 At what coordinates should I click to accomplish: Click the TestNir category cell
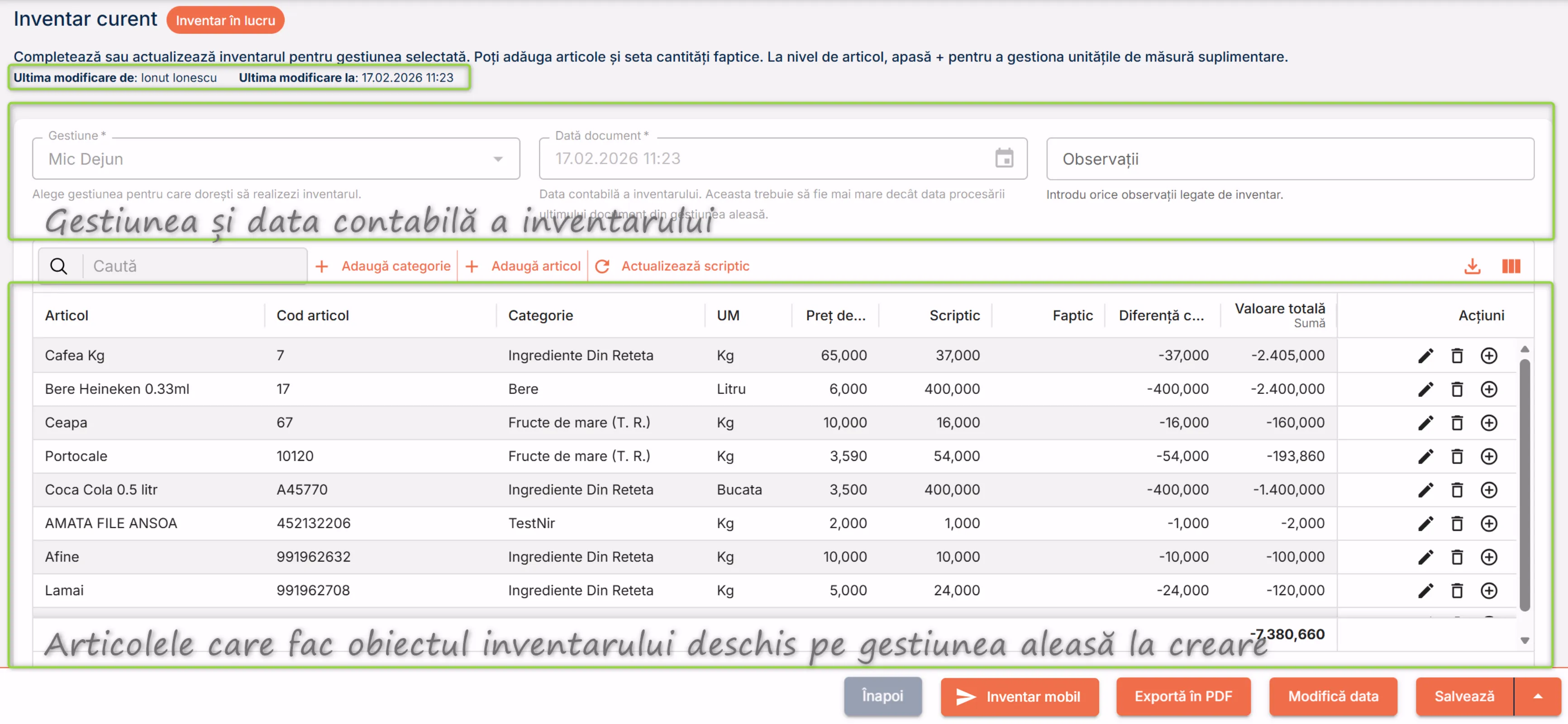tap(531, 523)
